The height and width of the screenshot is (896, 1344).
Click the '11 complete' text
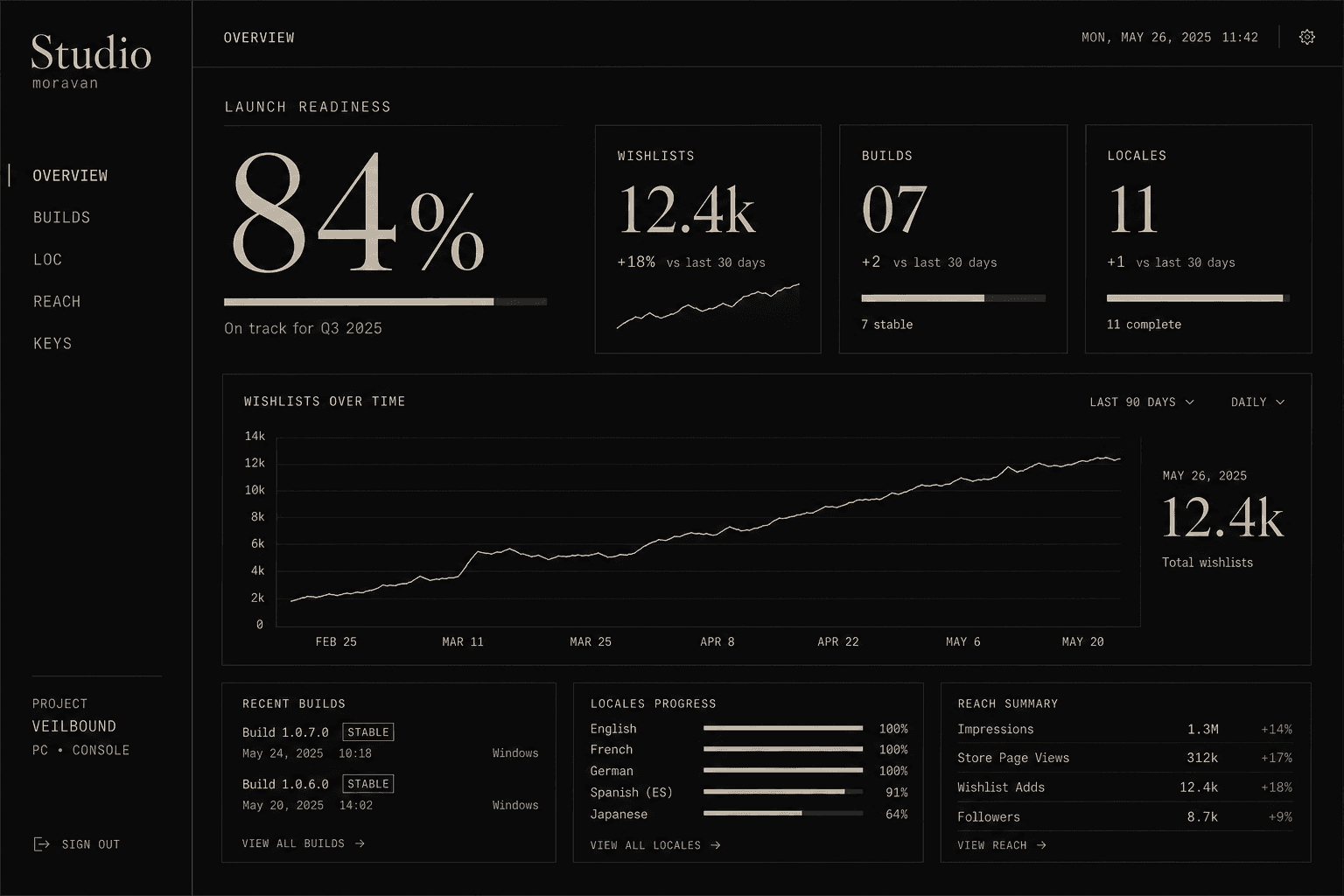click(1144, 325)
